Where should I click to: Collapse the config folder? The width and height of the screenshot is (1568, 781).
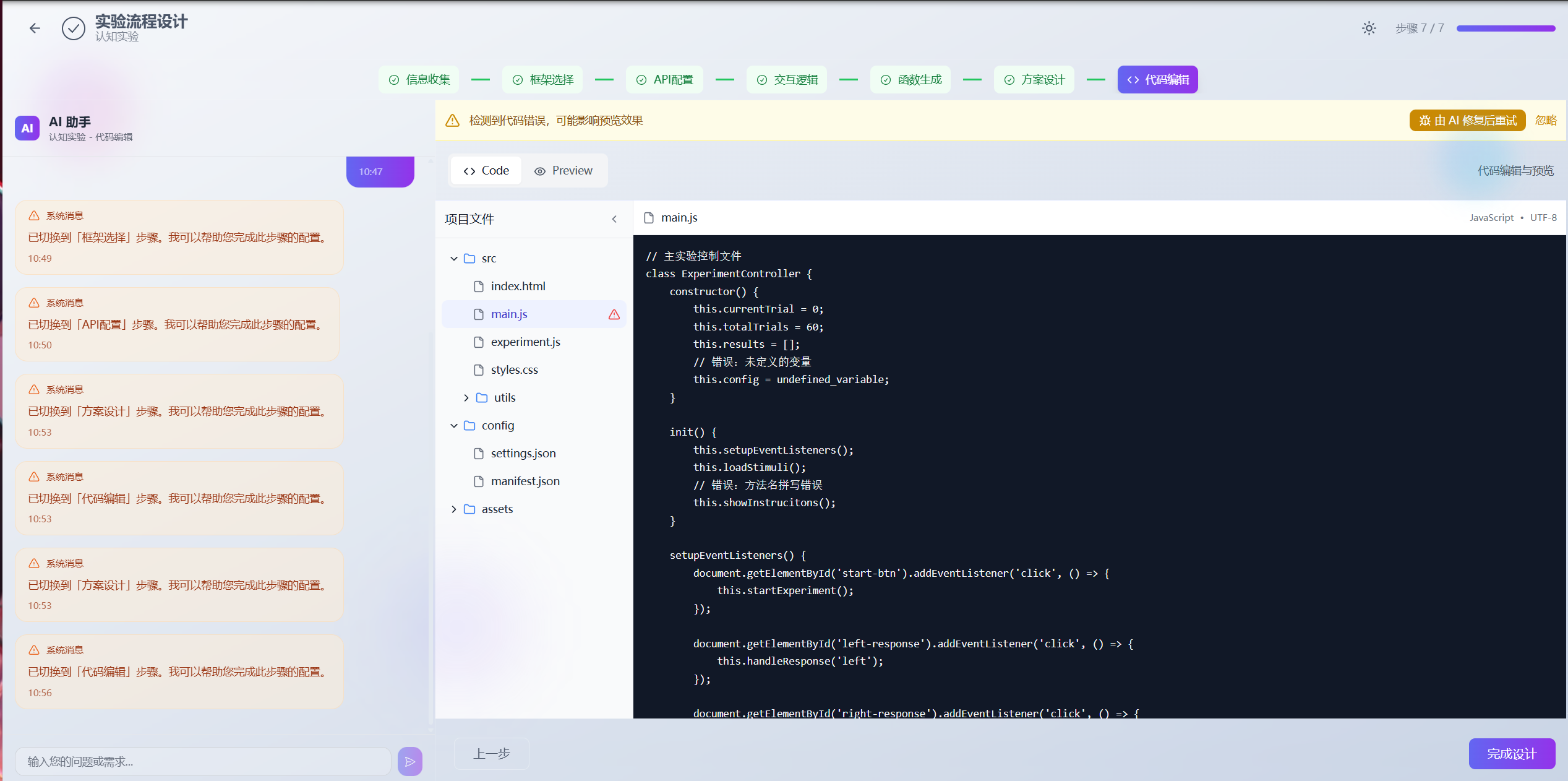453,425
